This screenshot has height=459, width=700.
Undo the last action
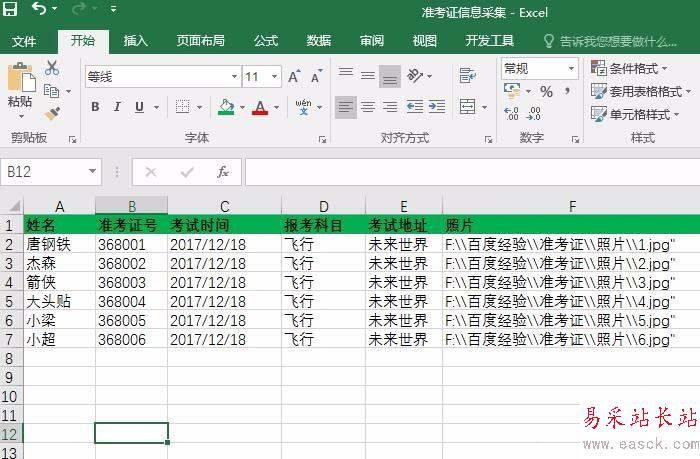(39, 8)
